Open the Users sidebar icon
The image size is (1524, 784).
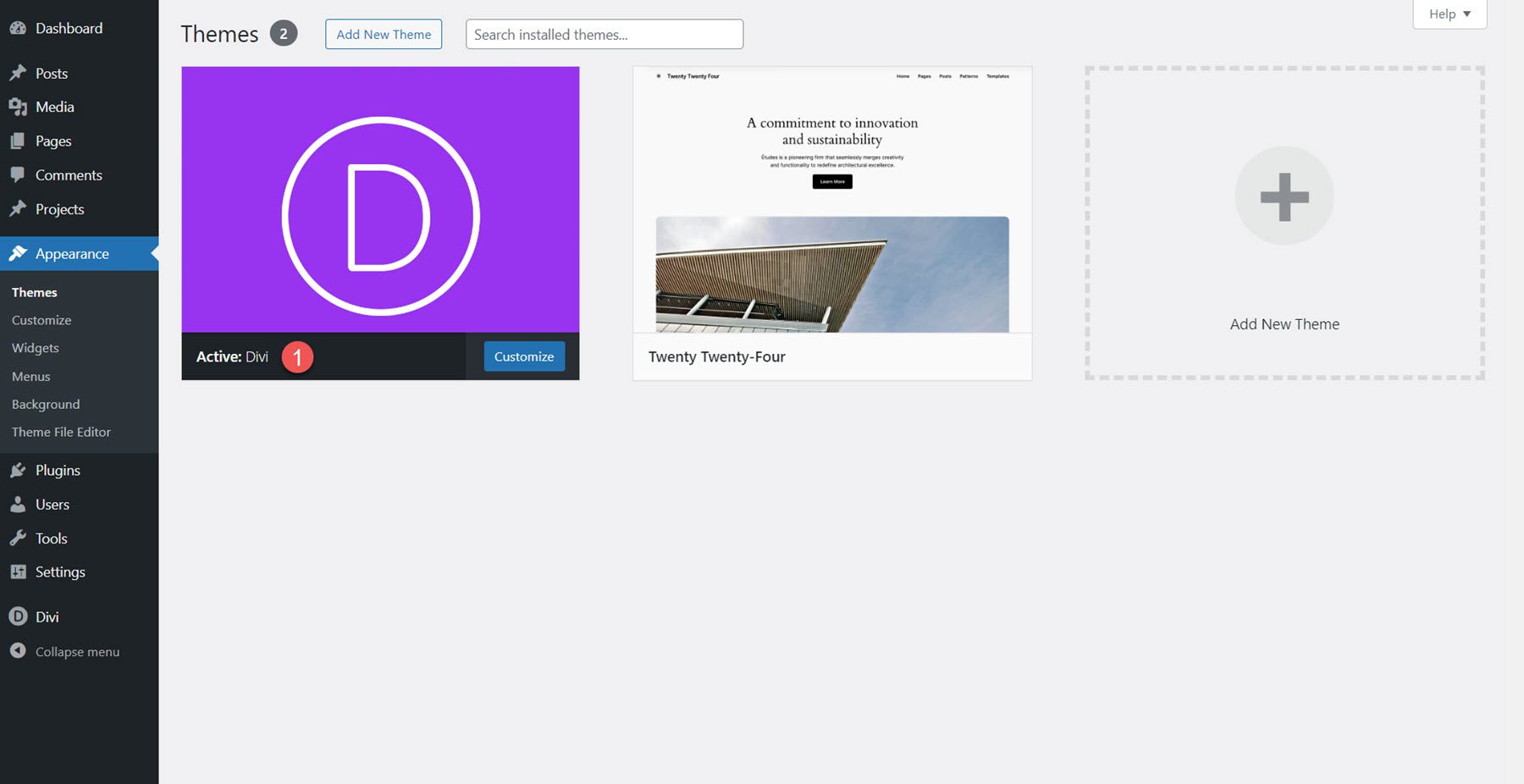[19, 504]
